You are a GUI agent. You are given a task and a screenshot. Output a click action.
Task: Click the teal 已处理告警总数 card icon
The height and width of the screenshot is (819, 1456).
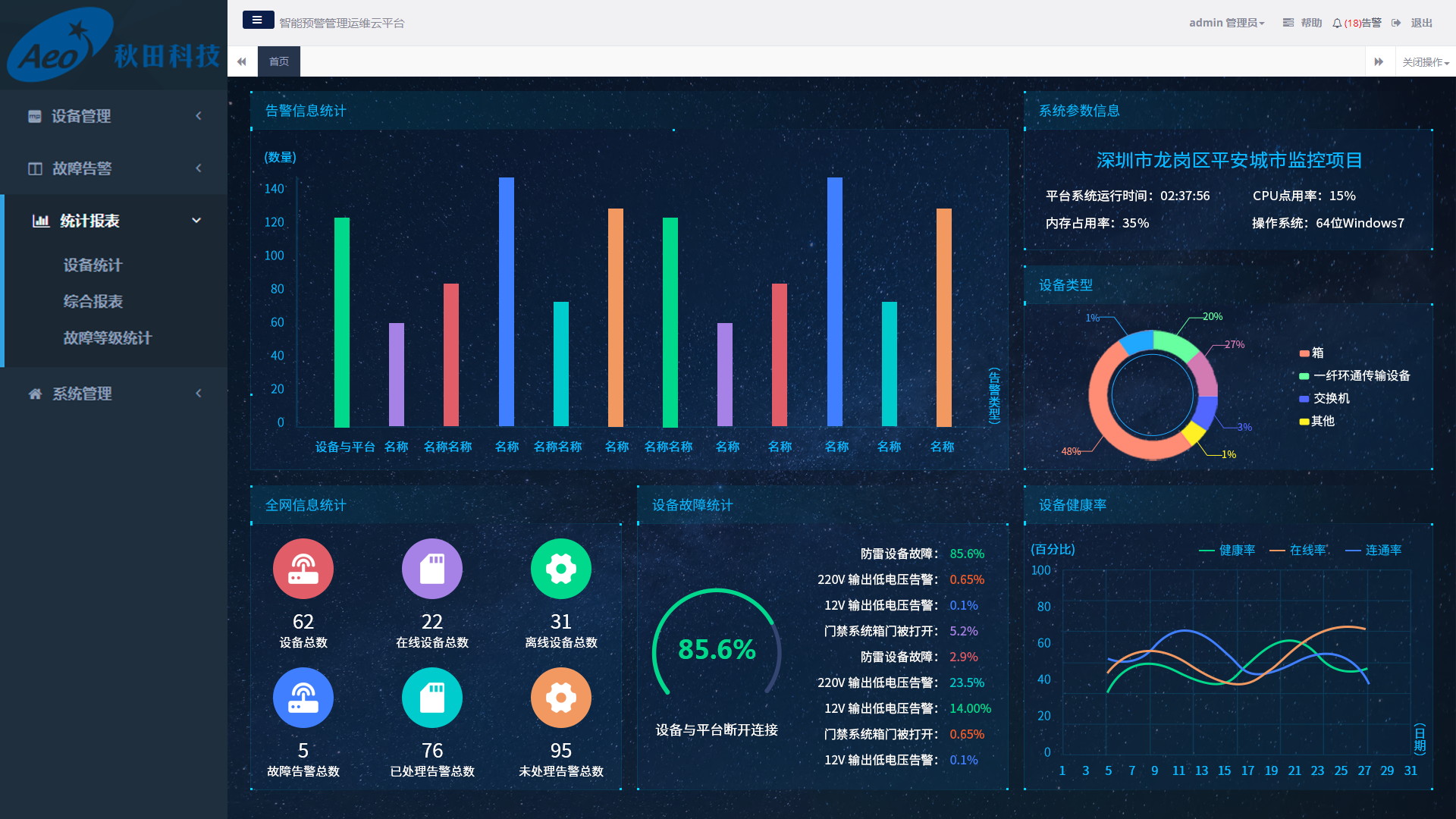[x=432, y=698]
